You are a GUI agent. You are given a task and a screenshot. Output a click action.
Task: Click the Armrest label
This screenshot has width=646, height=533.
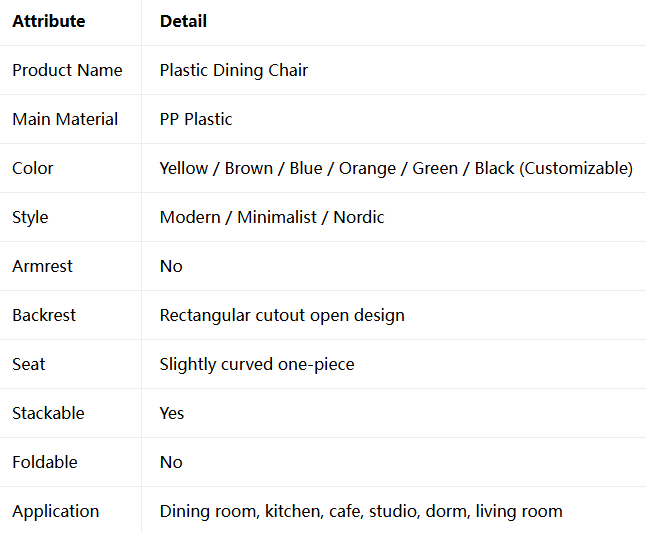coord(42,266)
